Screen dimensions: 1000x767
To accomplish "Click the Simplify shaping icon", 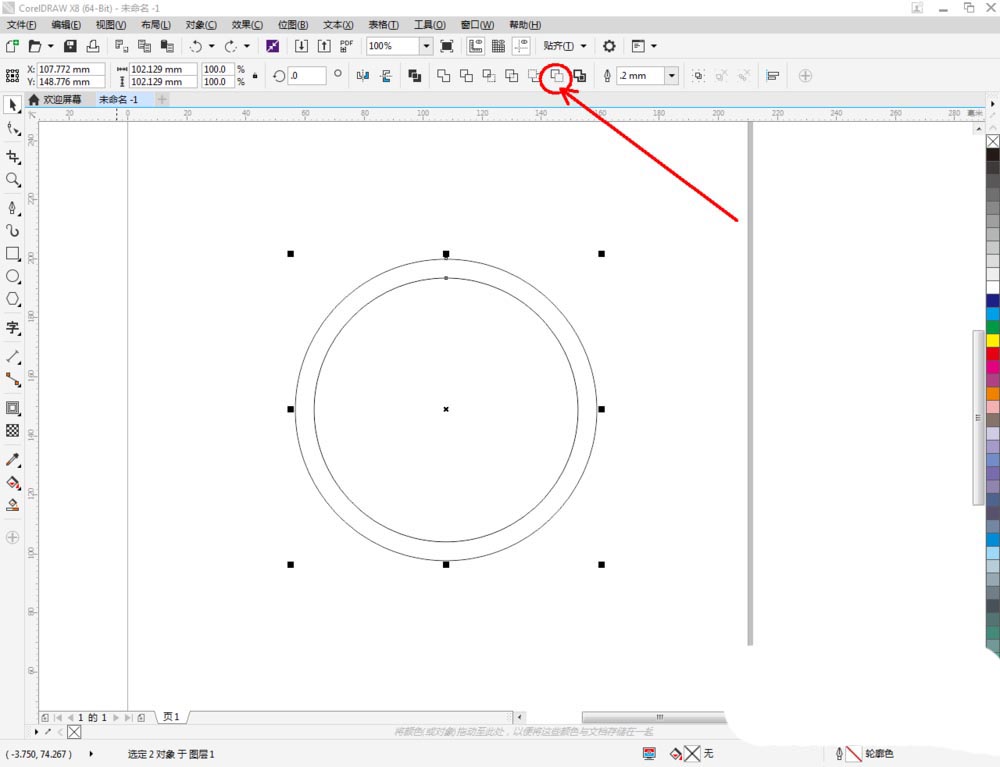I will click(511, 76).
